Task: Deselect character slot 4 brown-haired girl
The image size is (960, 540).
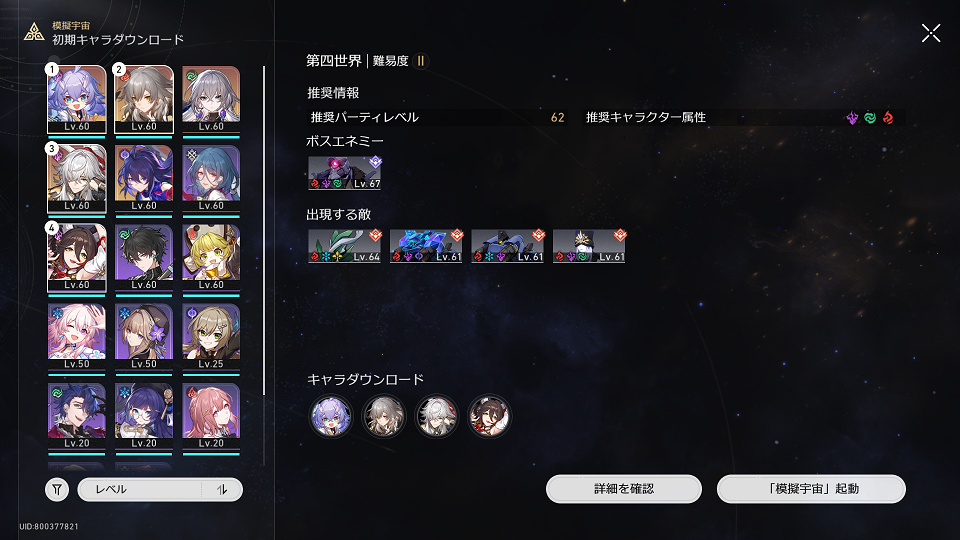Action: tap(77, 258)
